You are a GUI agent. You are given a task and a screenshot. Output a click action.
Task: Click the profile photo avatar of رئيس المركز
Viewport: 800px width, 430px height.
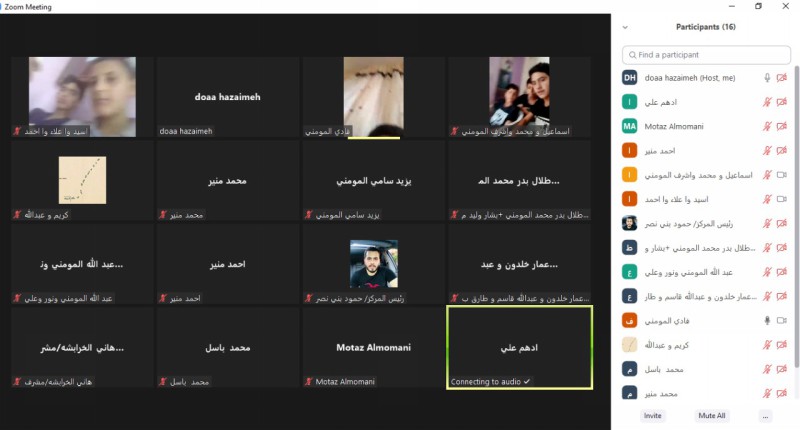point(630,223)
